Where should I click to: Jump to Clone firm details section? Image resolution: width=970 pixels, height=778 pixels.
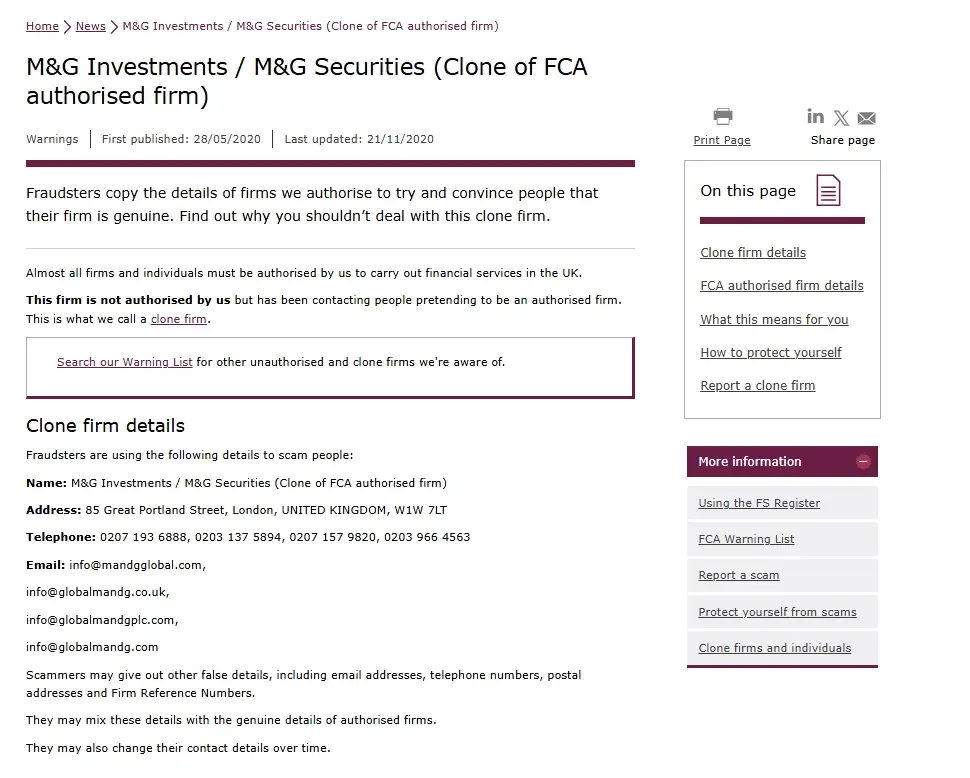click(753, 253)
